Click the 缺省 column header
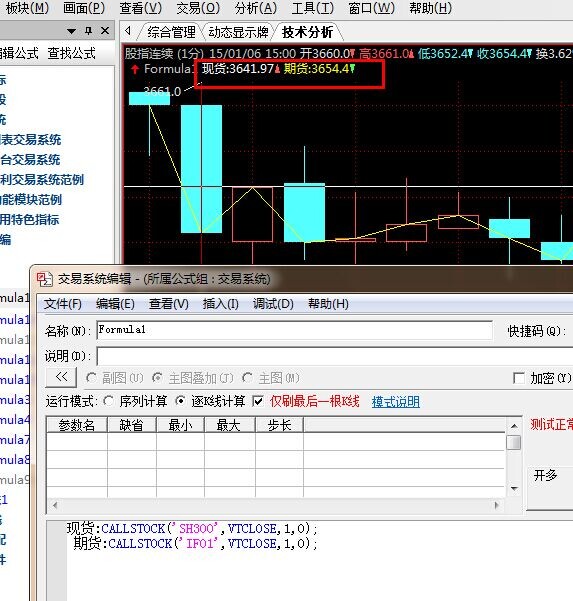The width and height of the screenshot is (573, 601). (x=131, y=425)
